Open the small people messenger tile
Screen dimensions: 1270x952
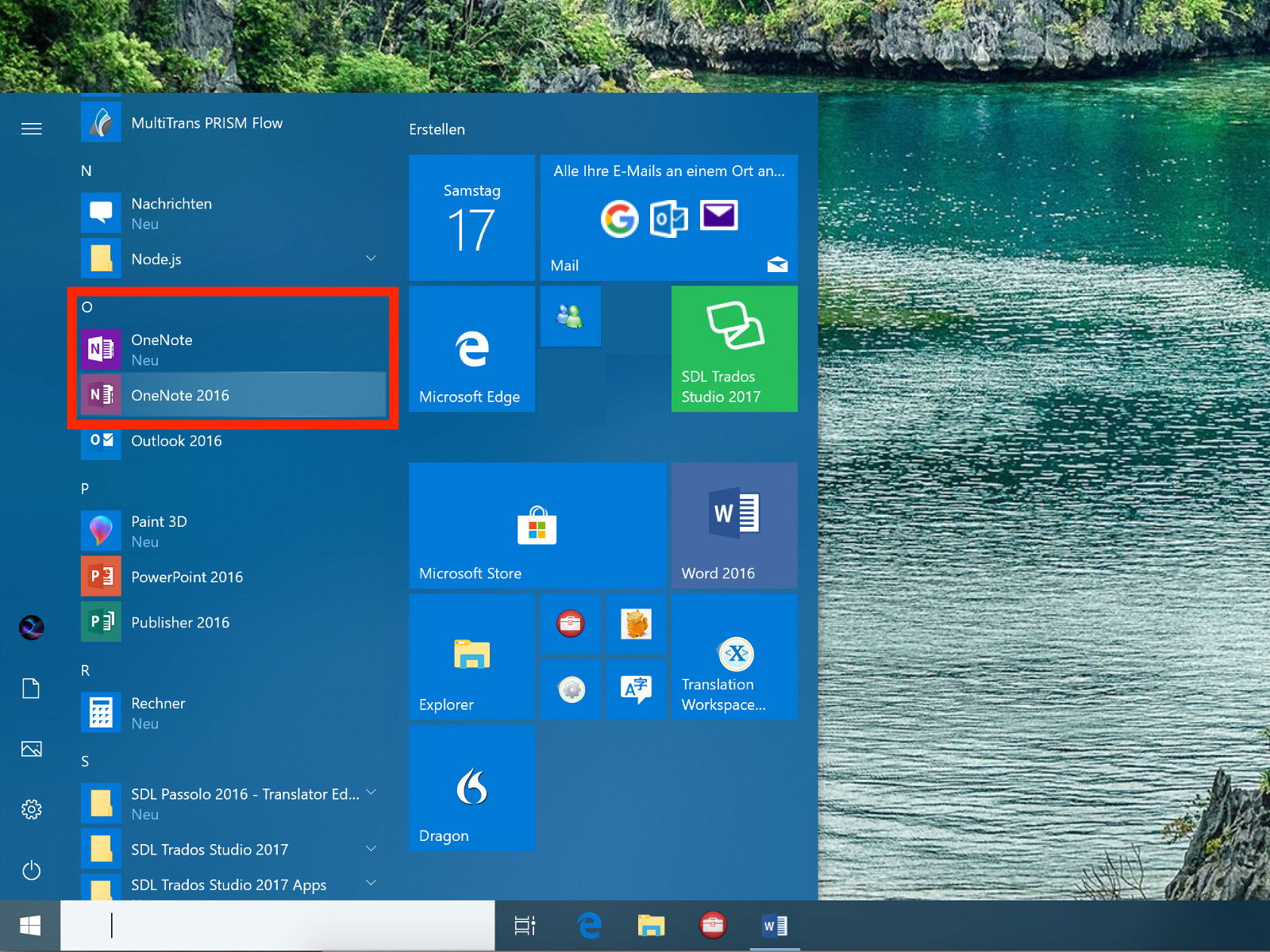(x=570, y=317)
